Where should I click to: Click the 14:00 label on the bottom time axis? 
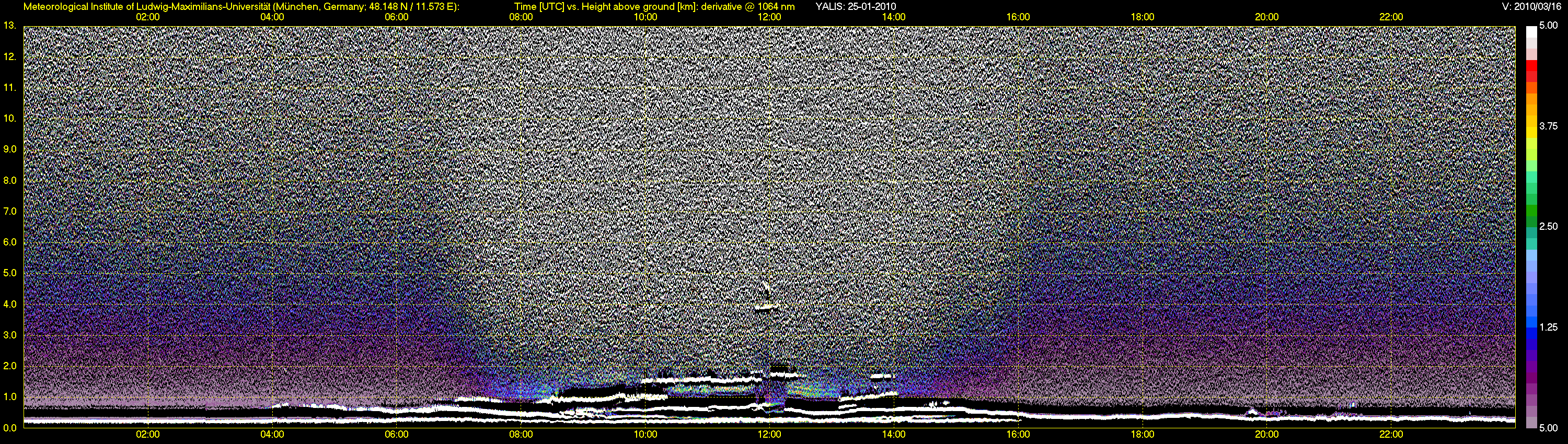pos(894,434)
